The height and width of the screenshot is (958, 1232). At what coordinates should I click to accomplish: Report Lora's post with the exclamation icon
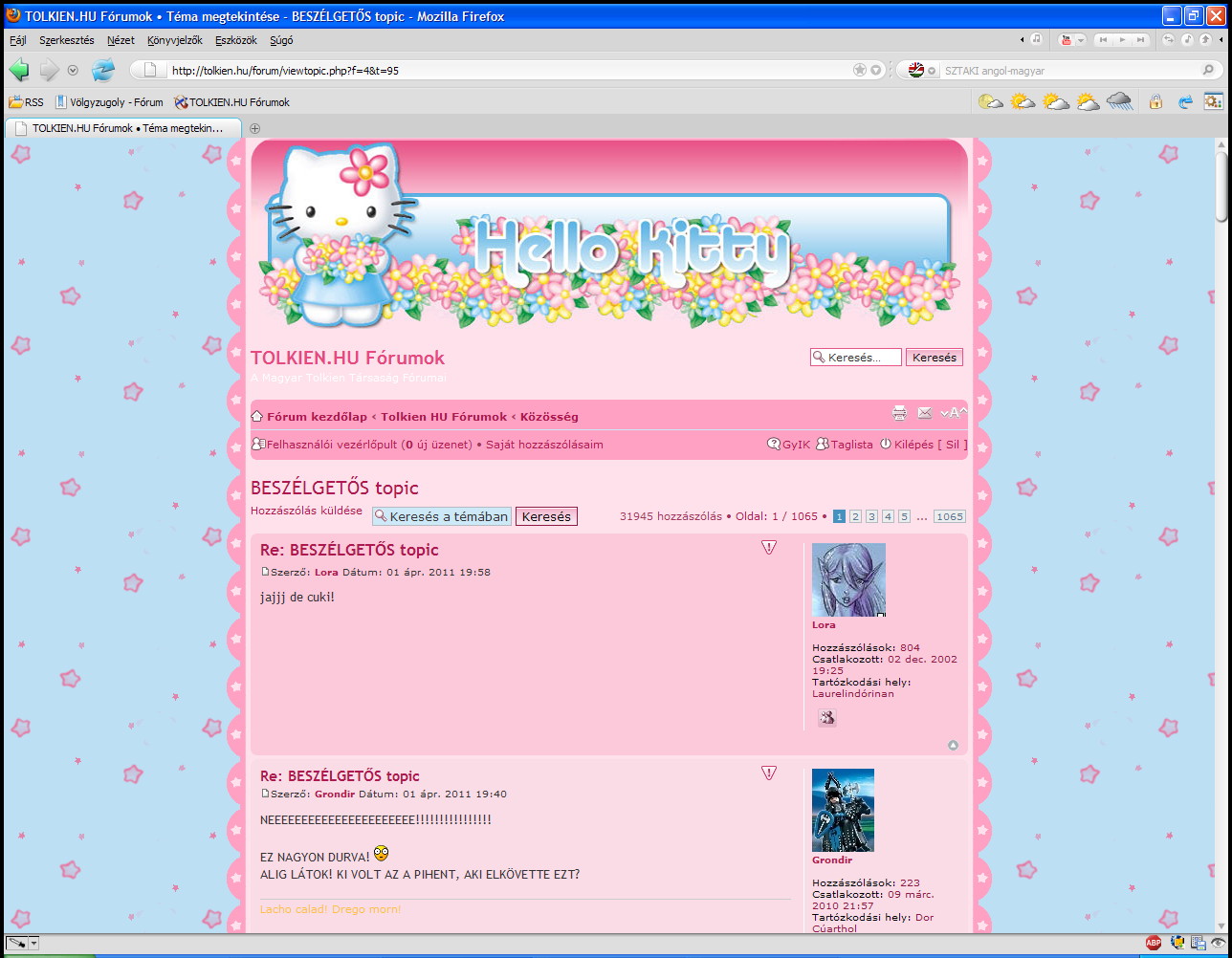click(x=769, y=547)
